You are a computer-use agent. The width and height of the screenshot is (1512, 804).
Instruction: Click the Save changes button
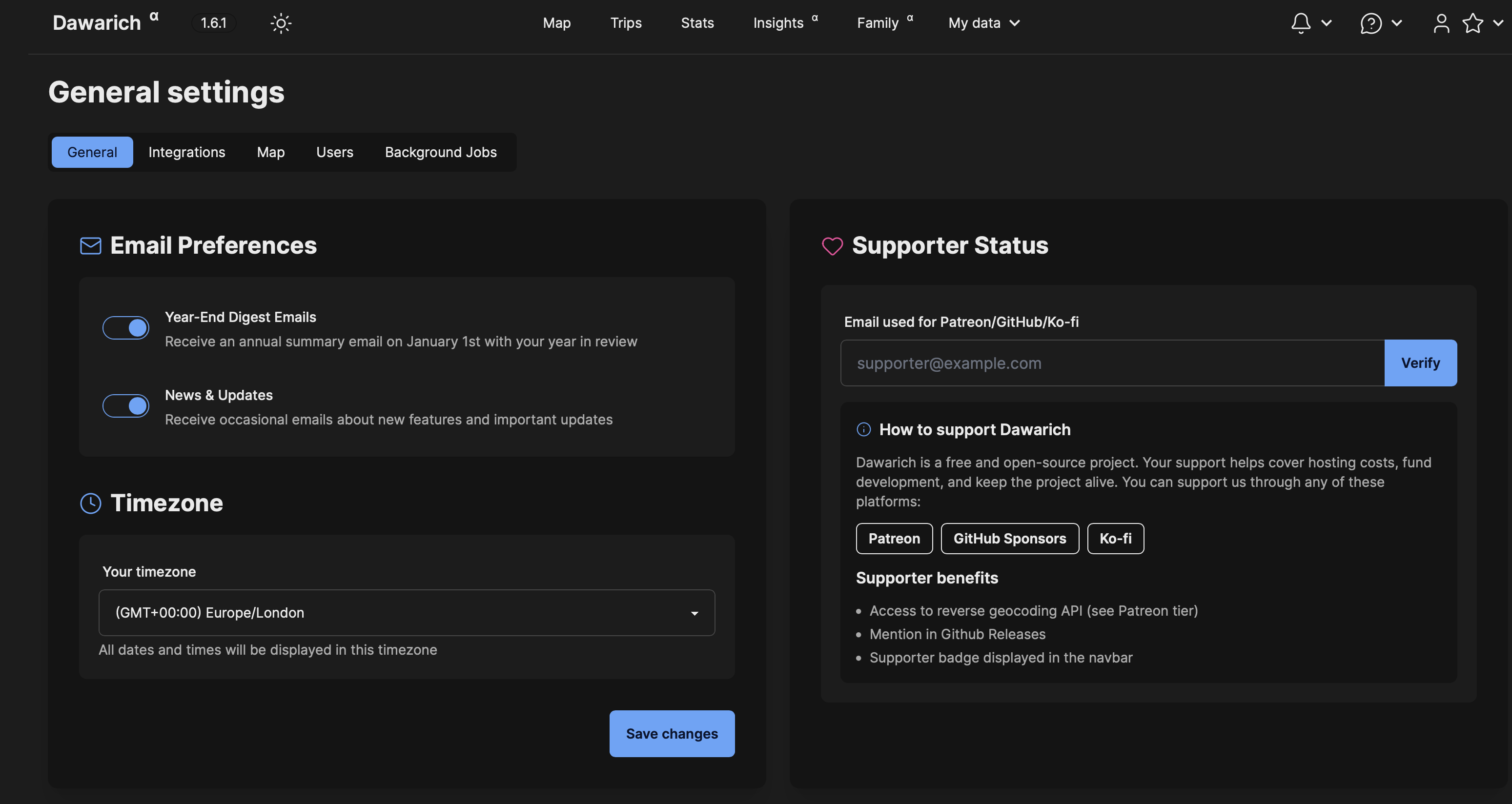[672, 734]
